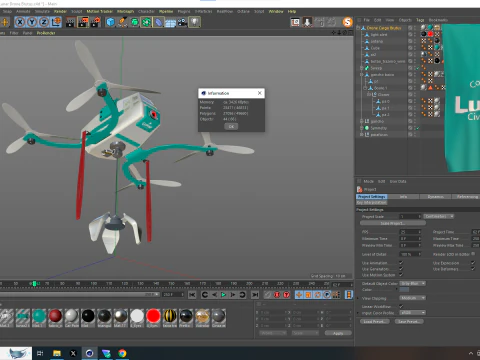
Task: Toggle green enable check on Sweep object
Action: pyautogui.click(x=417, y=68)
